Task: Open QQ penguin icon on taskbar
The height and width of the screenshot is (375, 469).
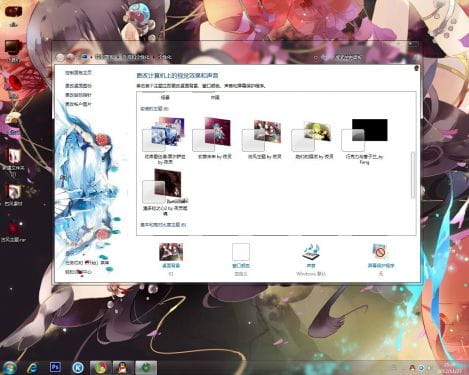Action: pos(123,368)
